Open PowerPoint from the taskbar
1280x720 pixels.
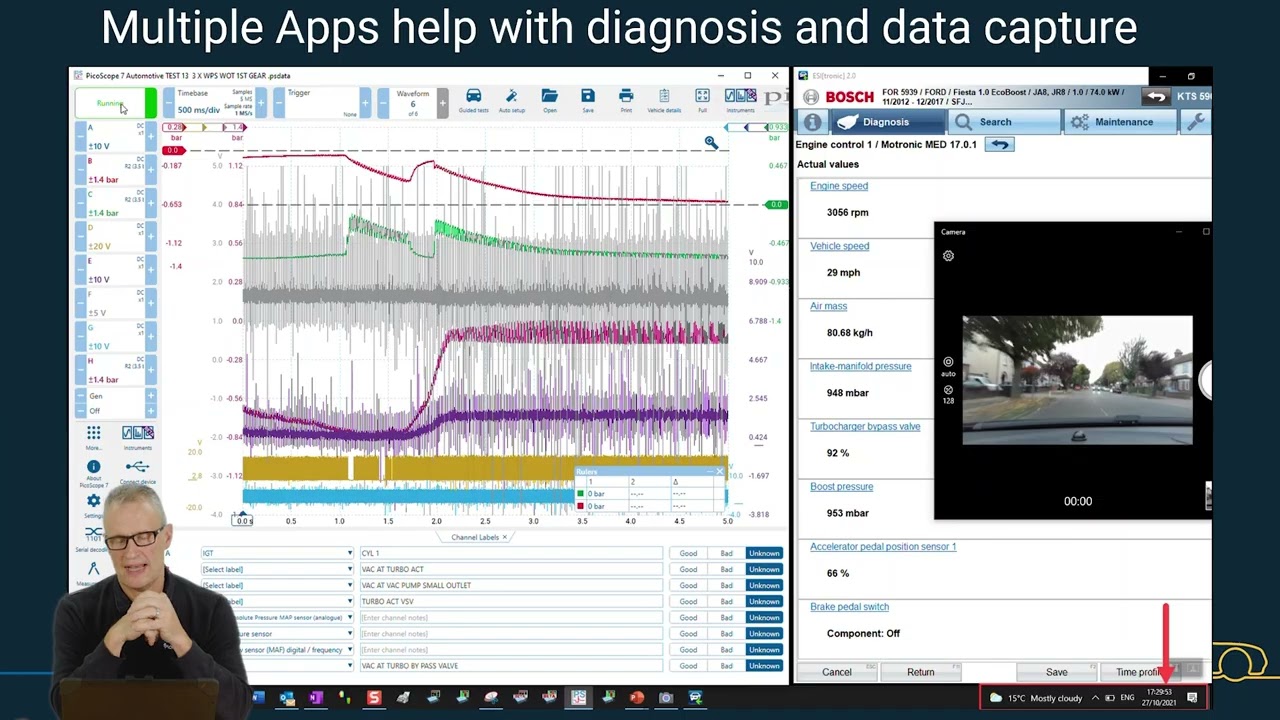click(x=636, y=697)
